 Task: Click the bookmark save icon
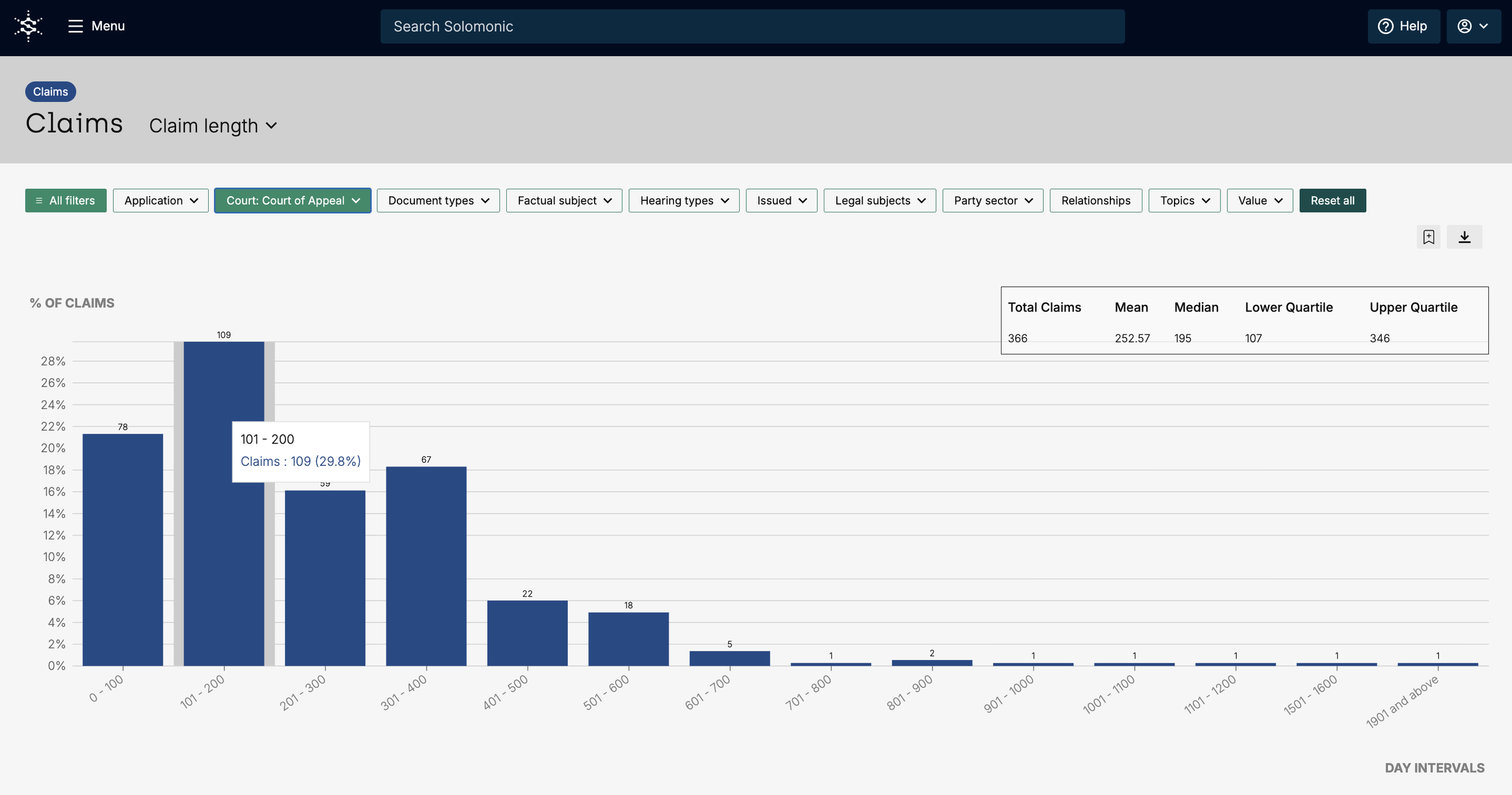(1428, 237)
